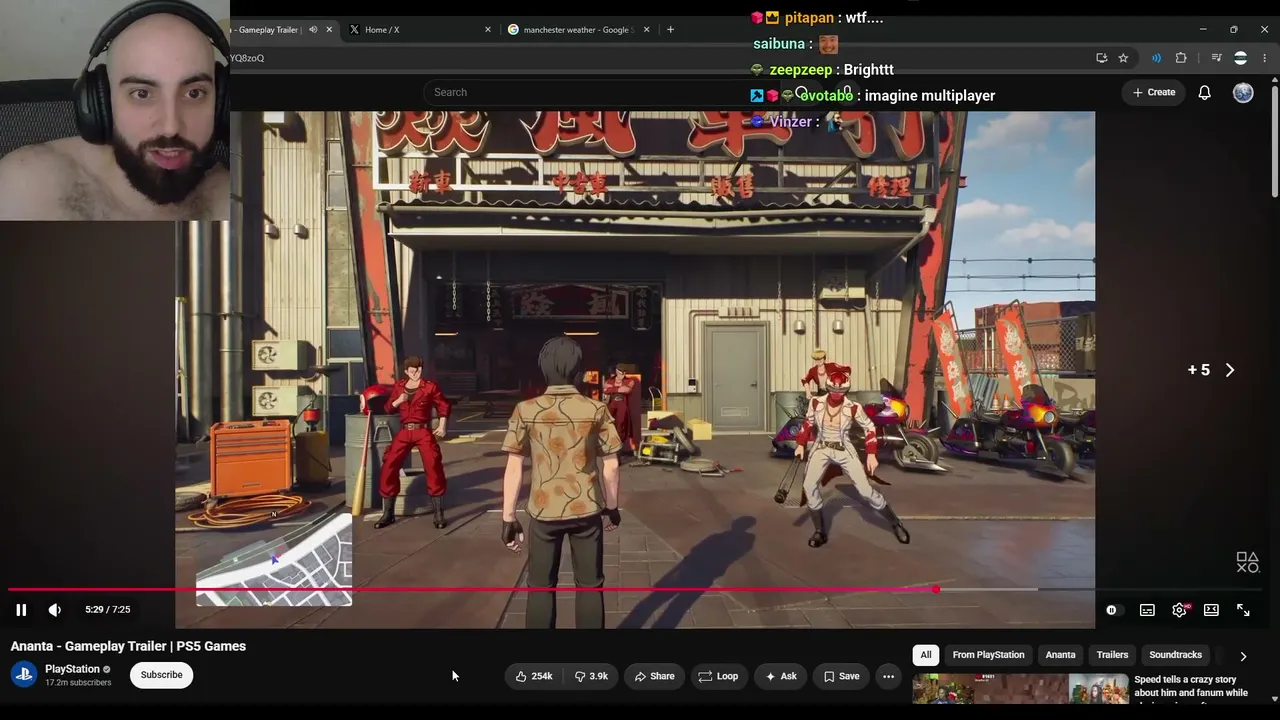Close the Home / X tab
Image resolution: width=1280 pixels, height=720 pixels.
pyautogui.click(x=488, y=30)
